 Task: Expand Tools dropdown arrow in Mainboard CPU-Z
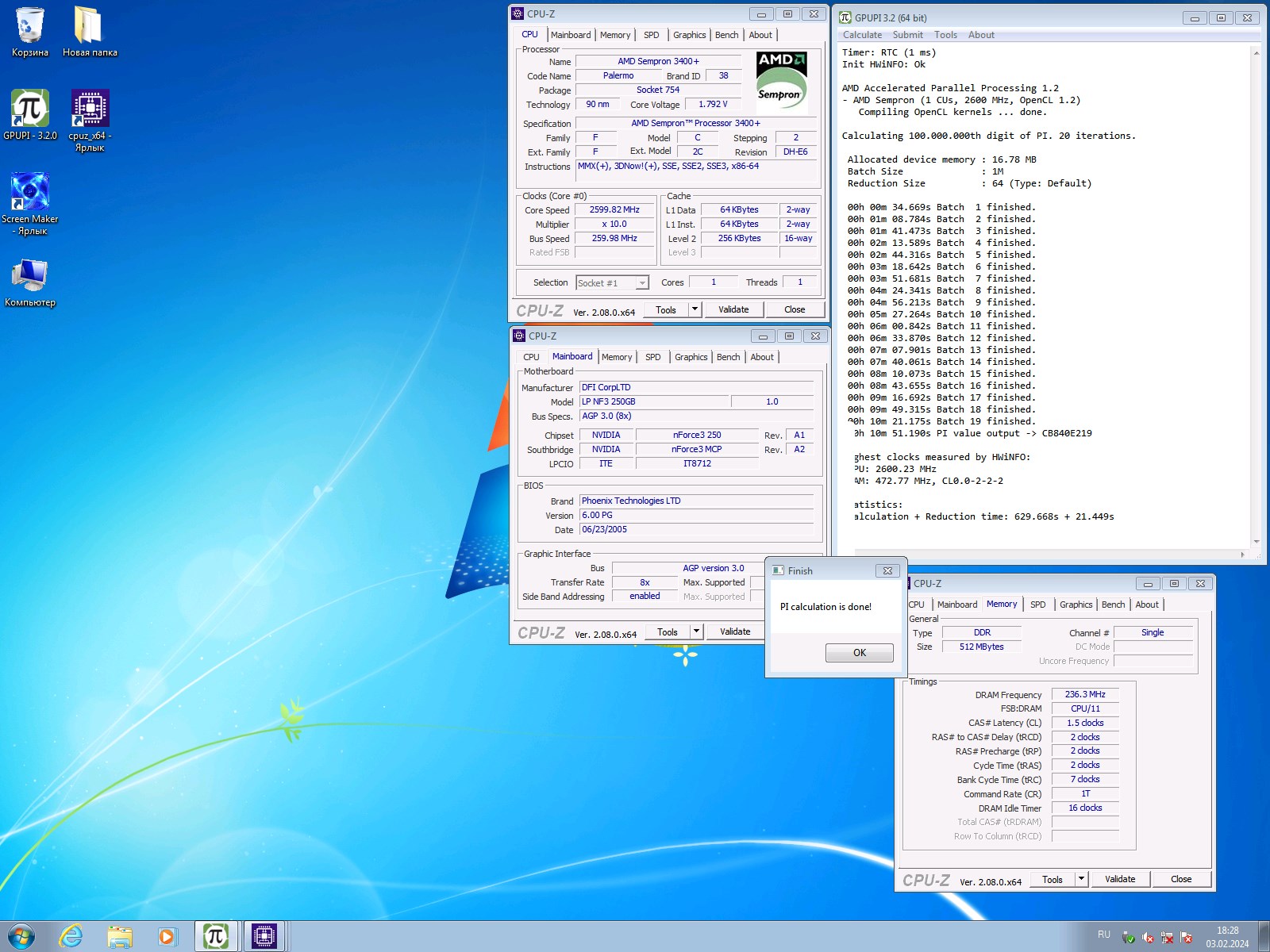(696, 631)
